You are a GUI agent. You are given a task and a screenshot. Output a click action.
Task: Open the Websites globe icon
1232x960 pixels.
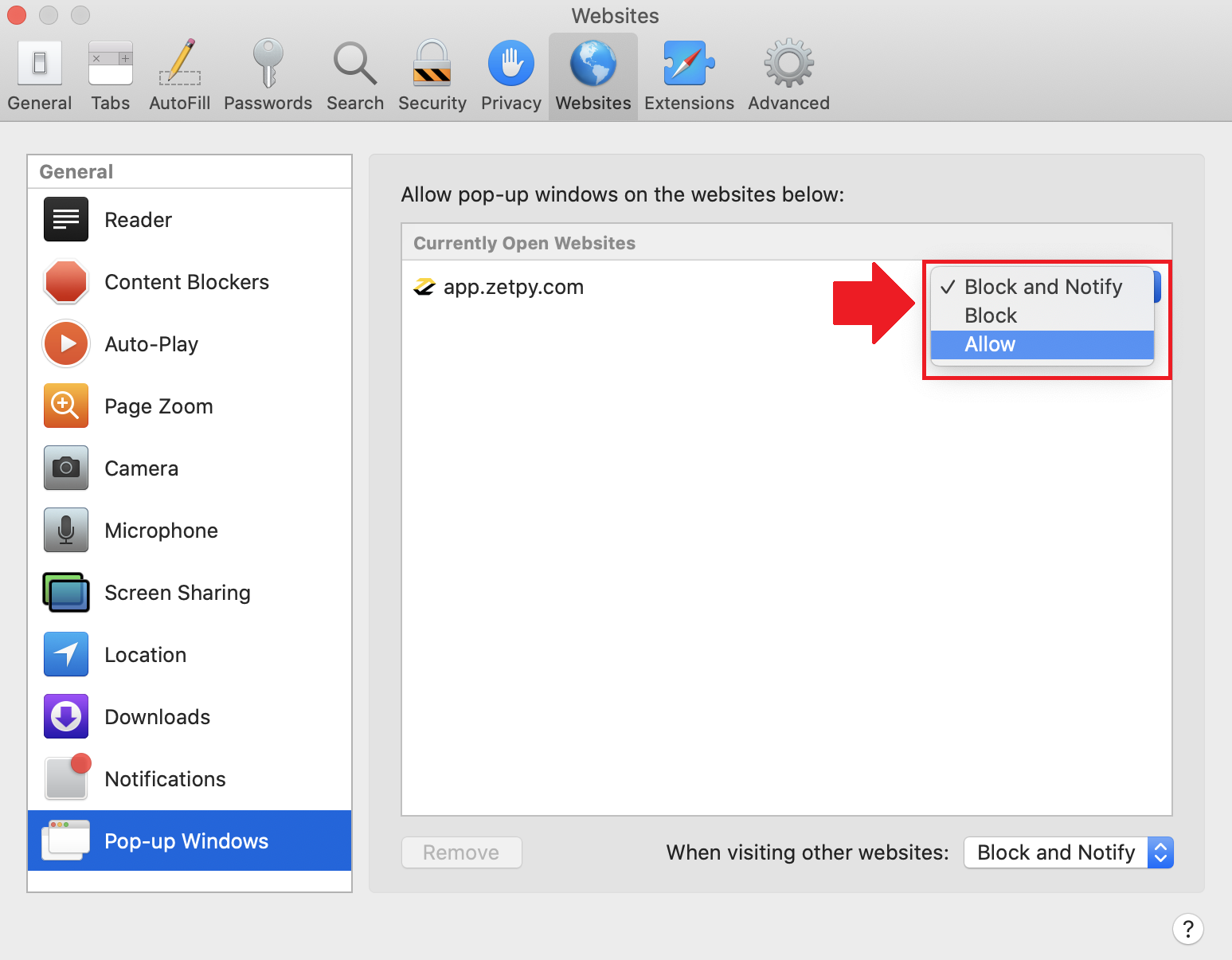593,64
